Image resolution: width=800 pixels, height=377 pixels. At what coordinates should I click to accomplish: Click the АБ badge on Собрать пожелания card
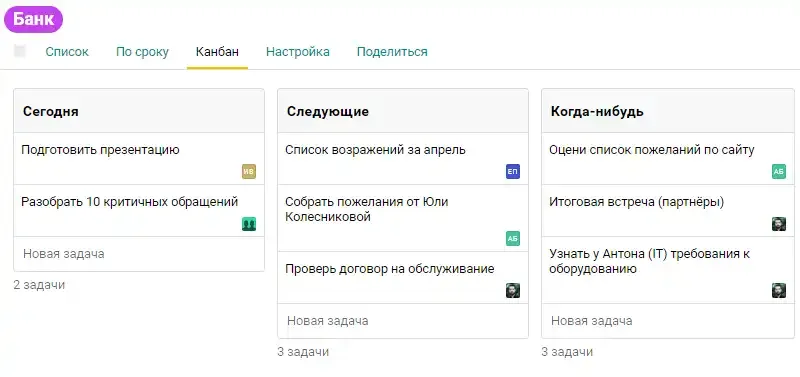click(513, 239)
